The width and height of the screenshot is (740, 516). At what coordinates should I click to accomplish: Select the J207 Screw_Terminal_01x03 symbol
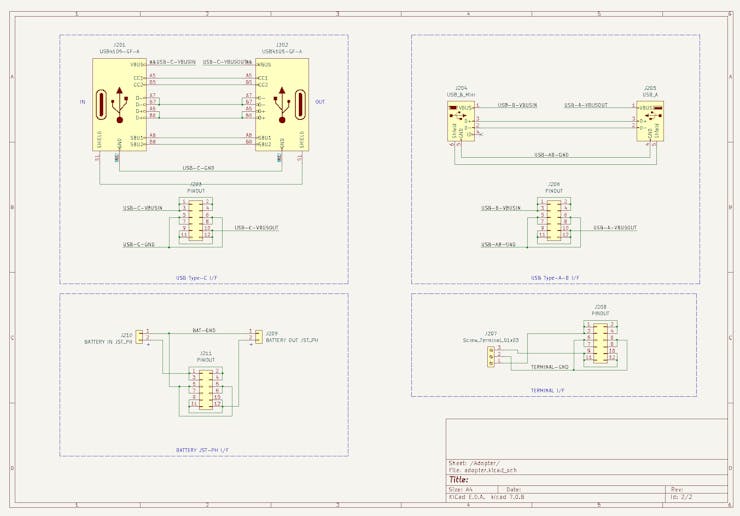[x=491, y=357]
